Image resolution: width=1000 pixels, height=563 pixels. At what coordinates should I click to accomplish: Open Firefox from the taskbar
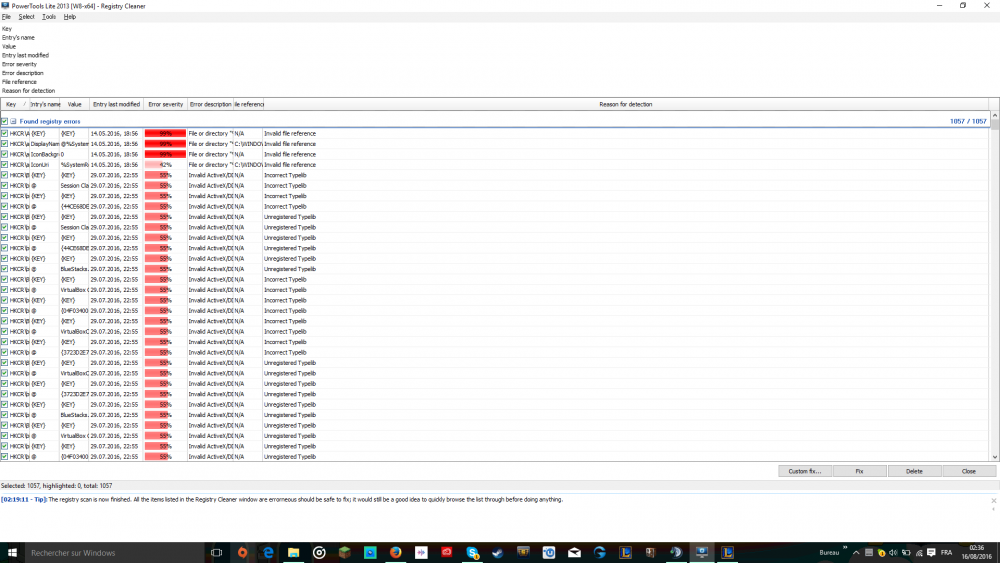[x=395, y=552]
